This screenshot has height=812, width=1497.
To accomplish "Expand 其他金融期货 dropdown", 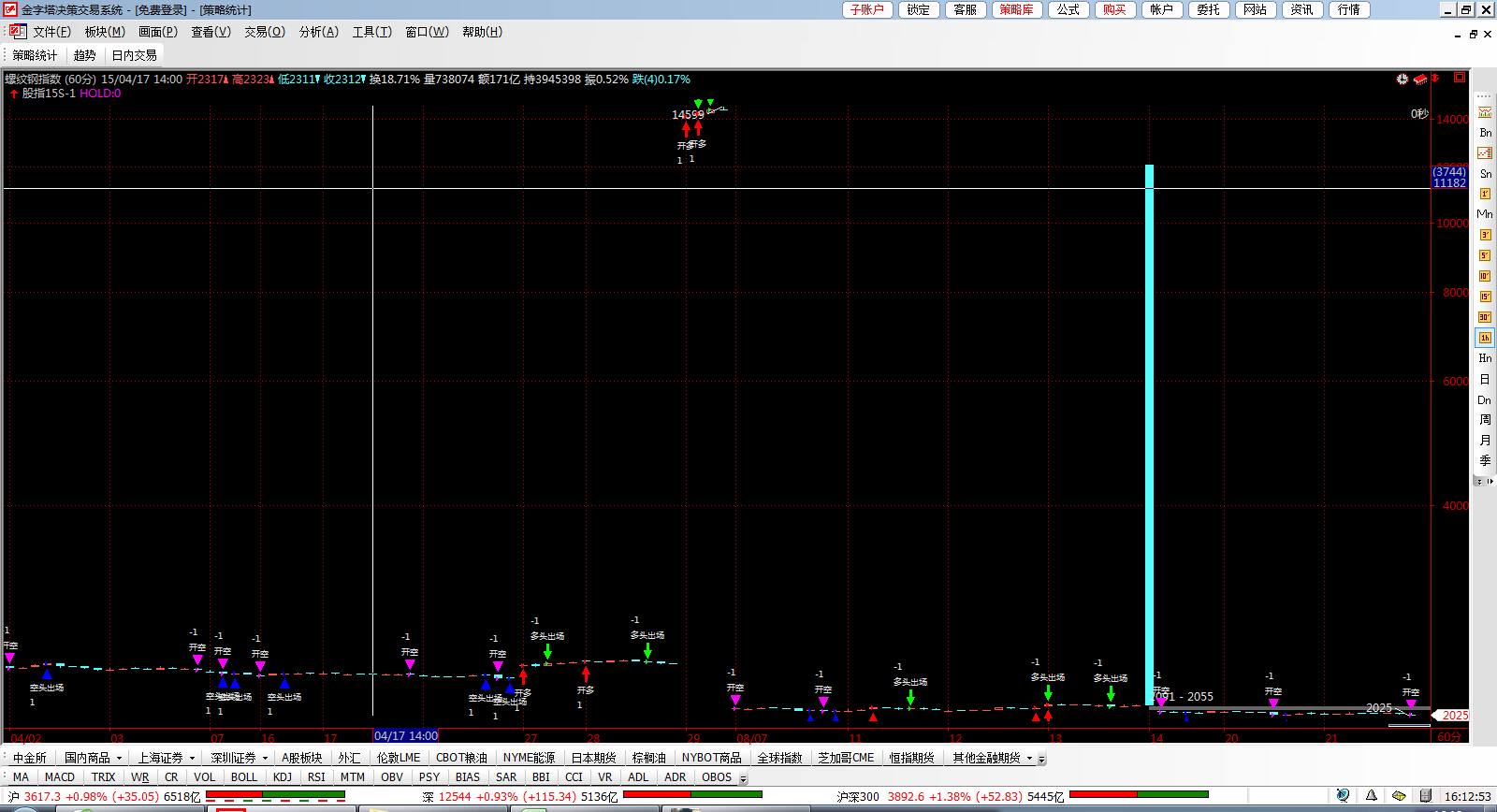I will (1029, 759).
